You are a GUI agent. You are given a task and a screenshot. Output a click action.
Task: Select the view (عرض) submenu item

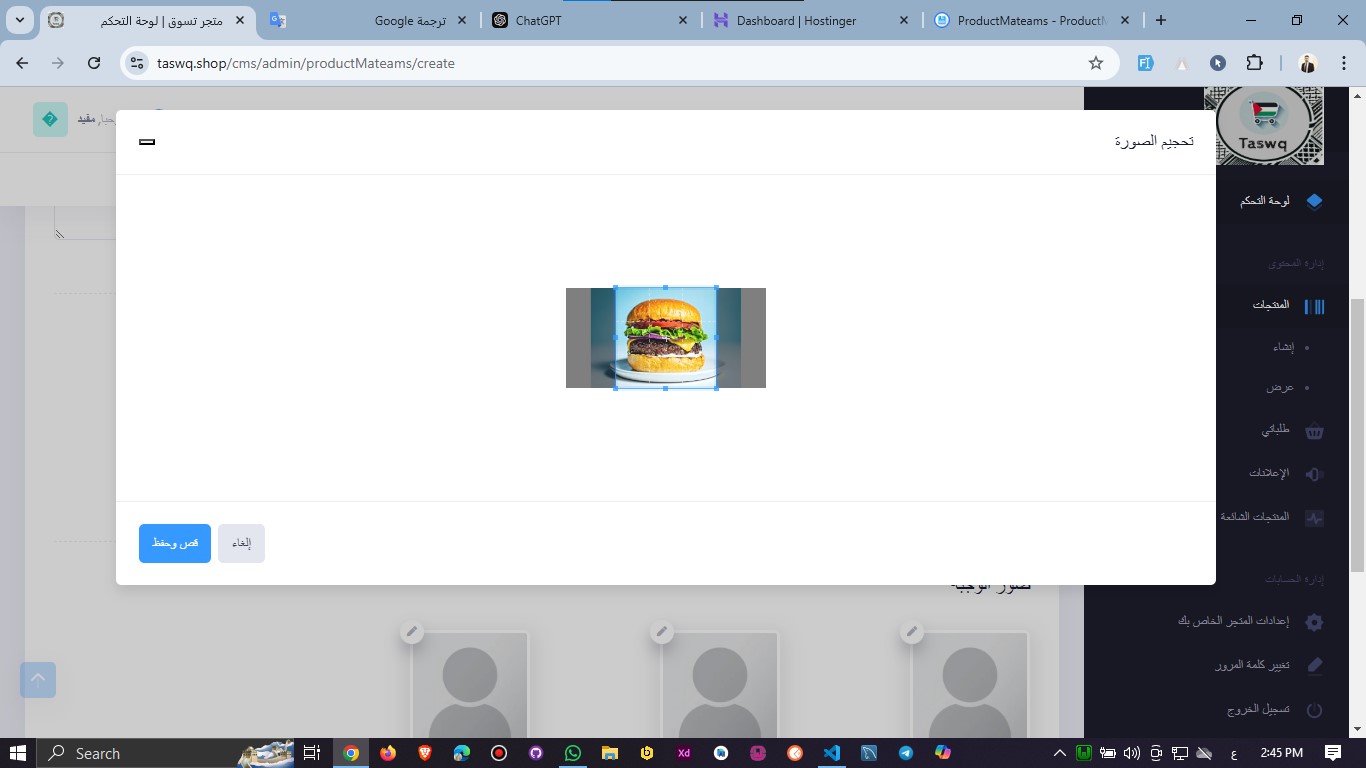tap(1280, 387)
